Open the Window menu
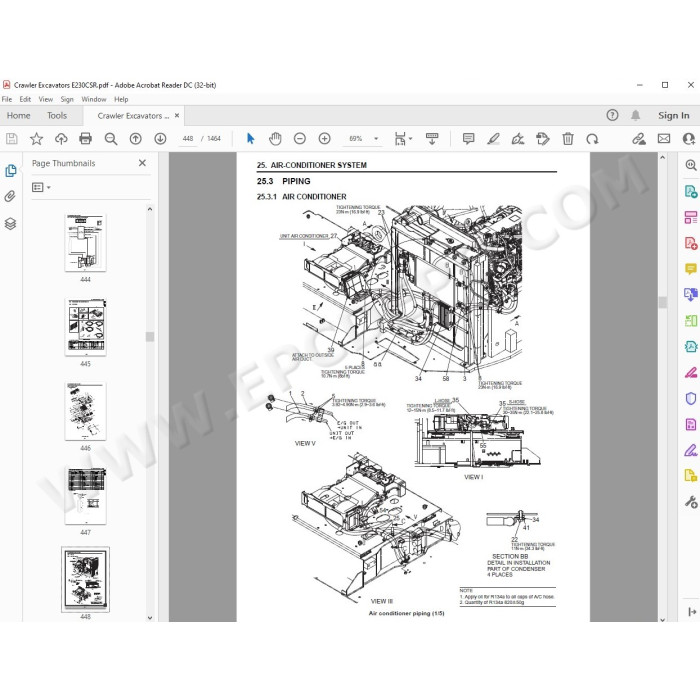Viewport: 700px width, 700px height. click(94, 99)
